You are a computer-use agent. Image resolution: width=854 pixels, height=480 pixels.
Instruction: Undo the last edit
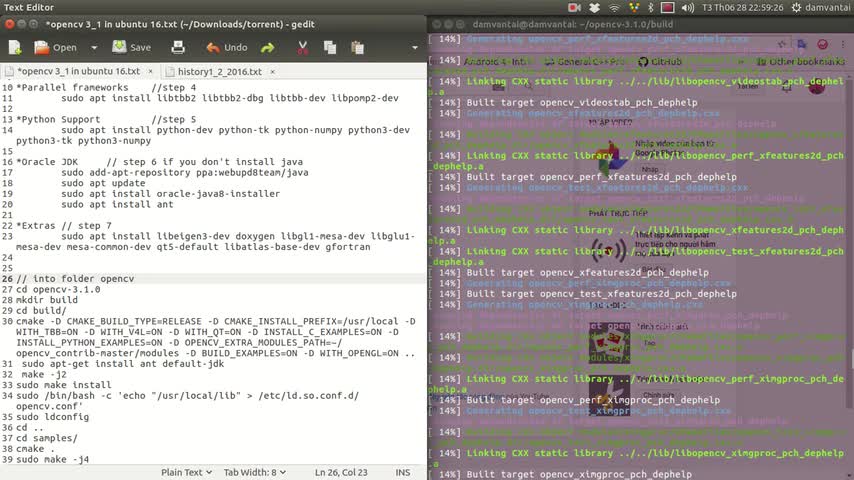[x=227, y=48]
